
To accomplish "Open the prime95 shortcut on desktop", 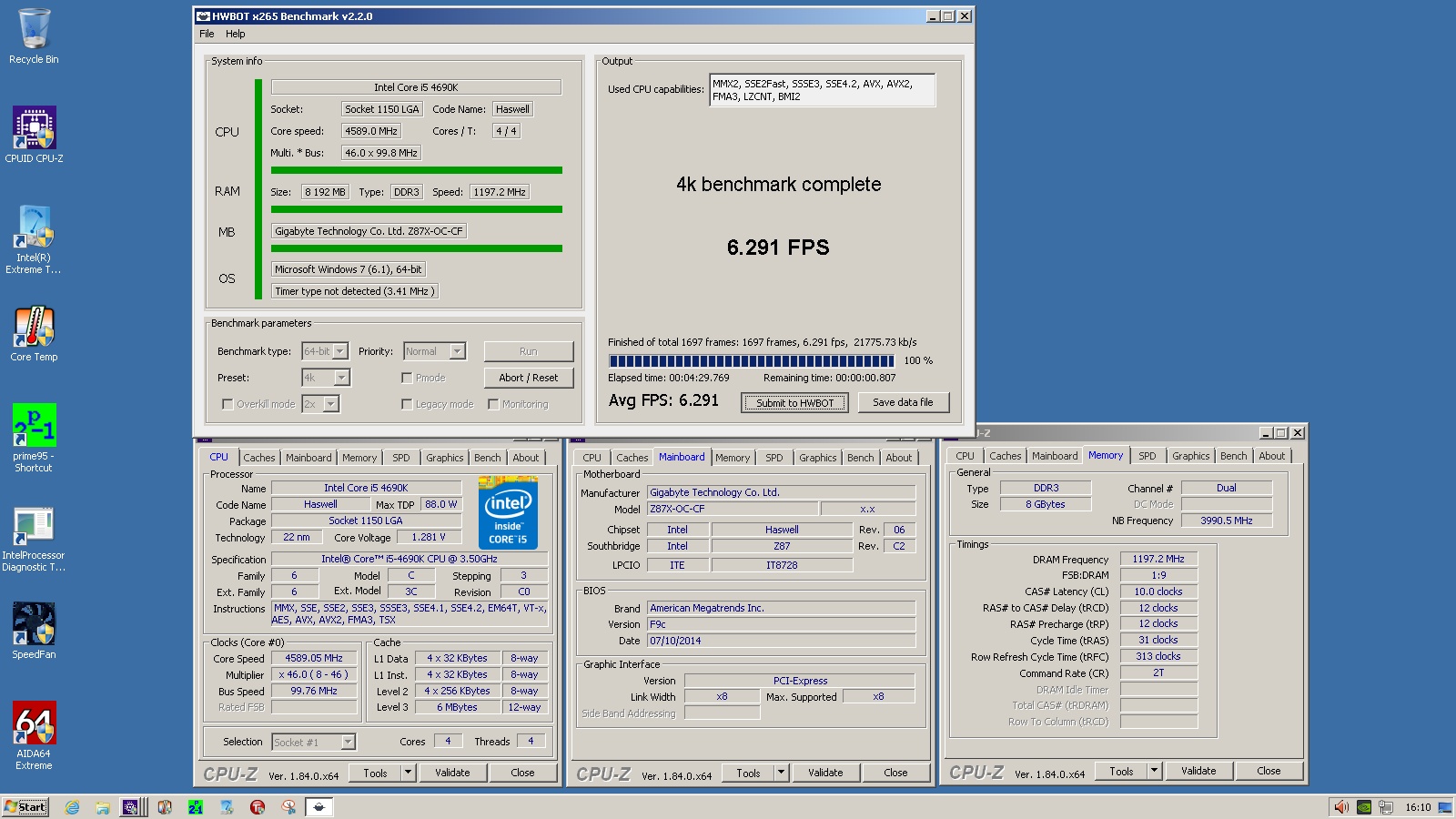I will 34,438.
